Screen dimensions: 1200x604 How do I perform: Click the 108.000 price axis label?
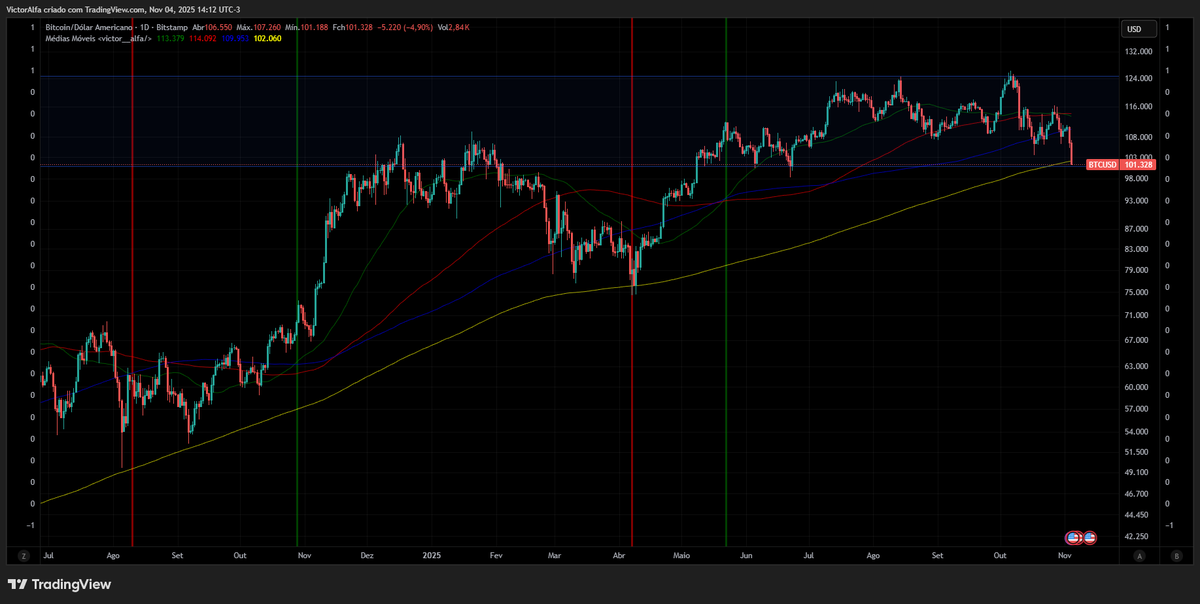[x=1139, y=137]
